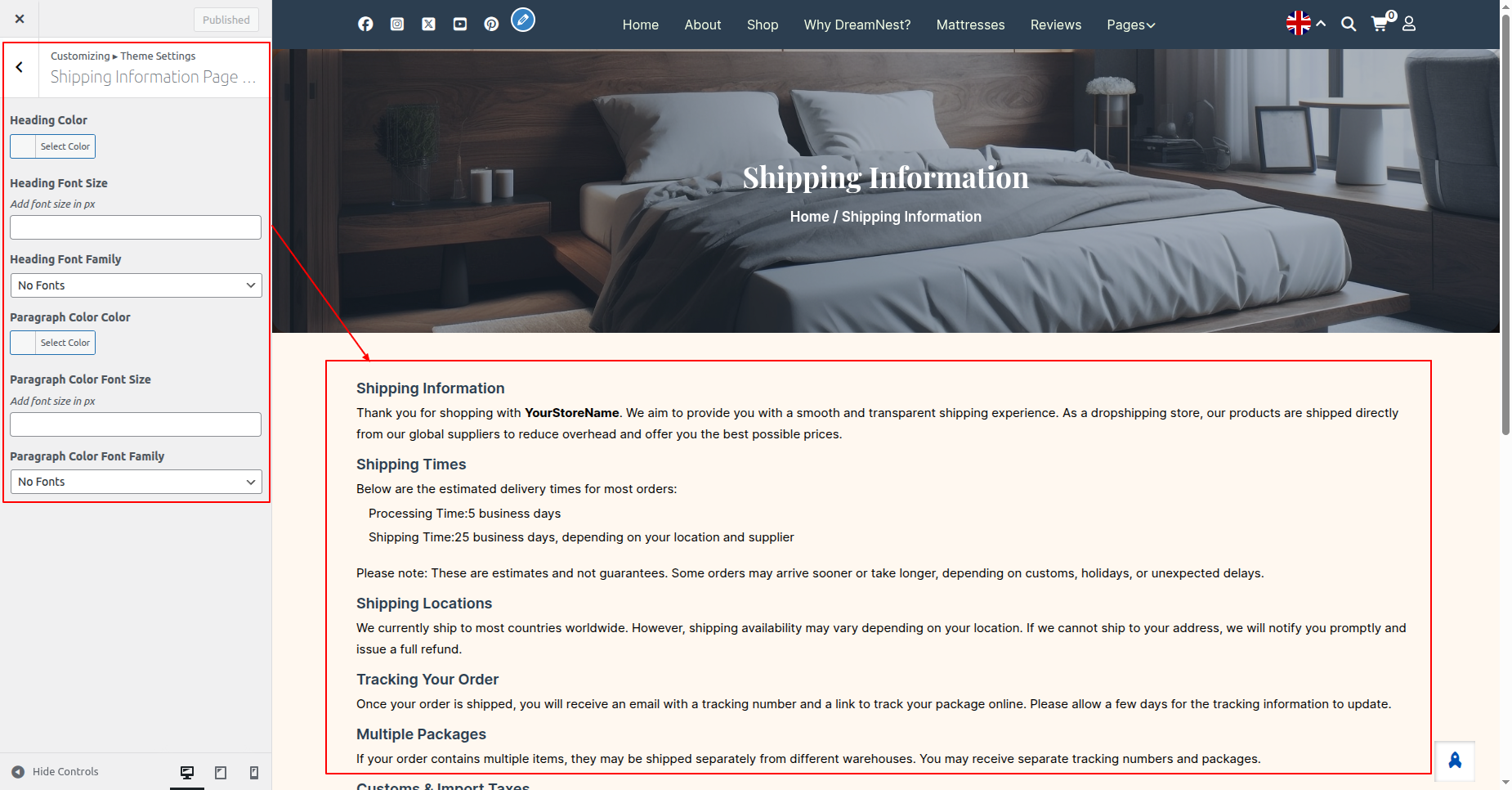Switch to desktop preview mode

(187, 773)
